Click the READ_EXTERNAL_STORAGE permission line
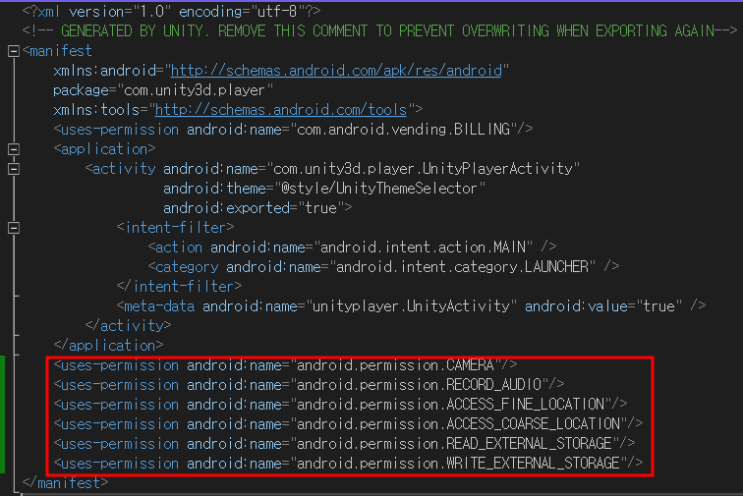 [x=344, y=444]
